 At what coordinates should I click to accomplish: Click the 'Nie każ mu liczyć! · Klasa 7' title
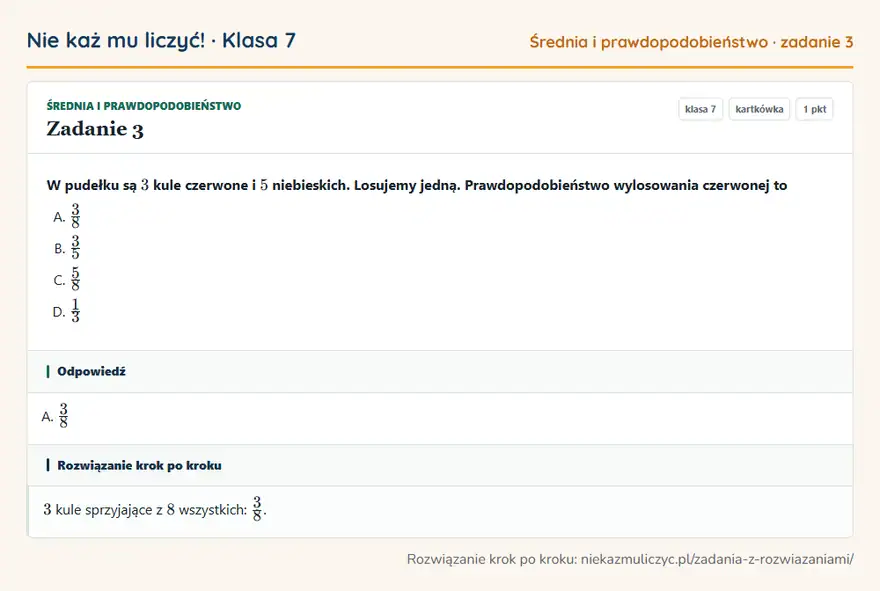point(161,40)
